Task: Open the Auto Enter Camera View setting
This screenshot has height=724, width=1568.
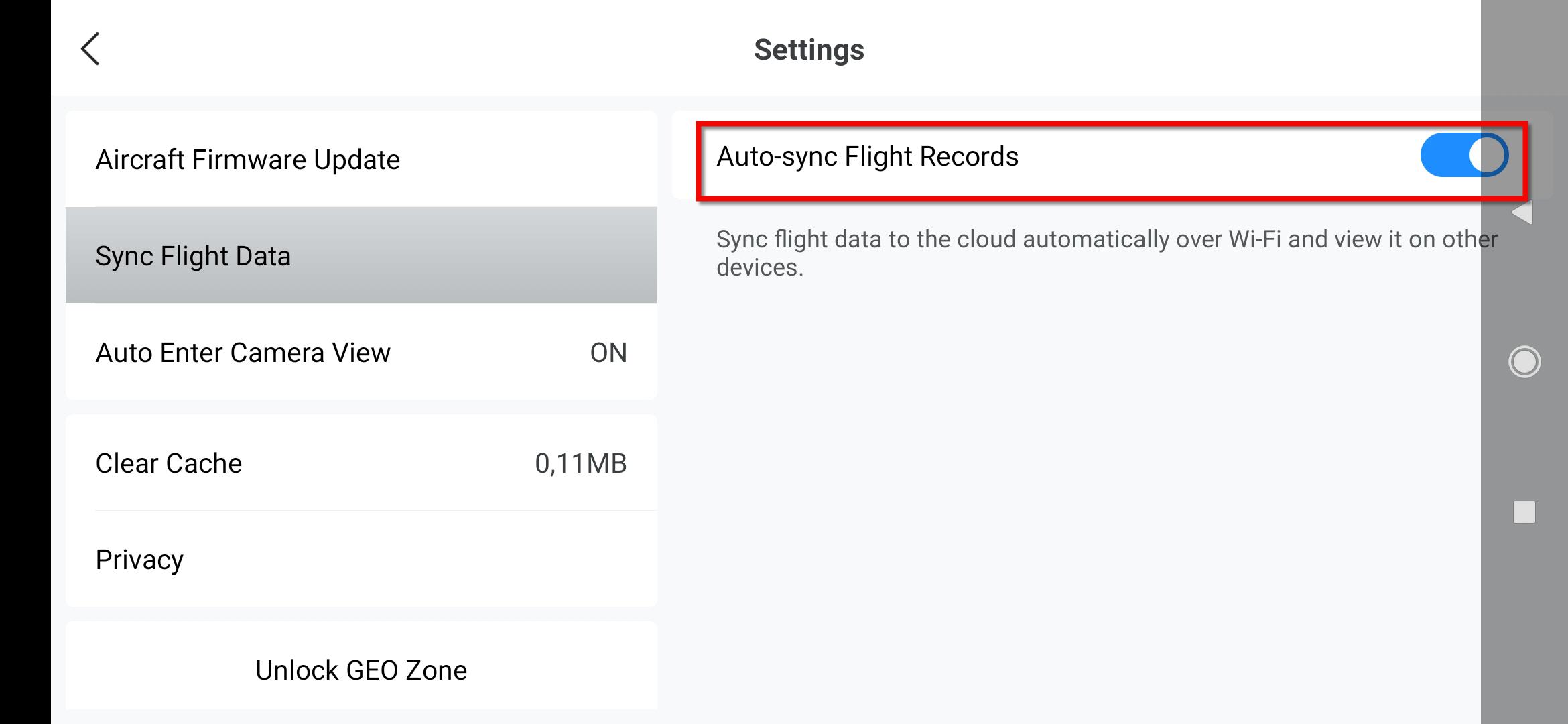Action: click(243, 353)
